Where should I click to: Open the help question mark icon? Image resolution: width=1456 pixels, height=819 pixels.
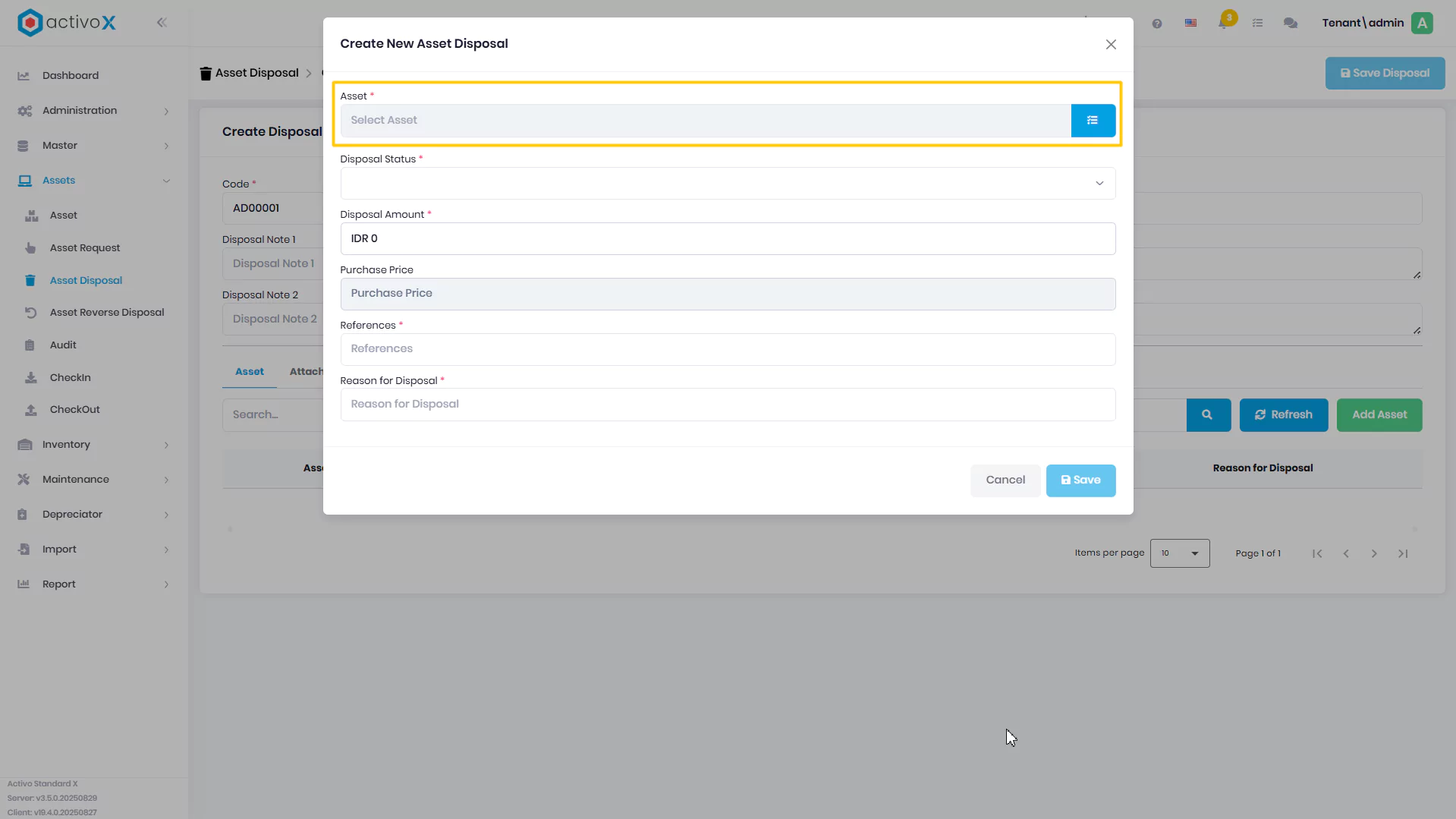coord(1157,24)
